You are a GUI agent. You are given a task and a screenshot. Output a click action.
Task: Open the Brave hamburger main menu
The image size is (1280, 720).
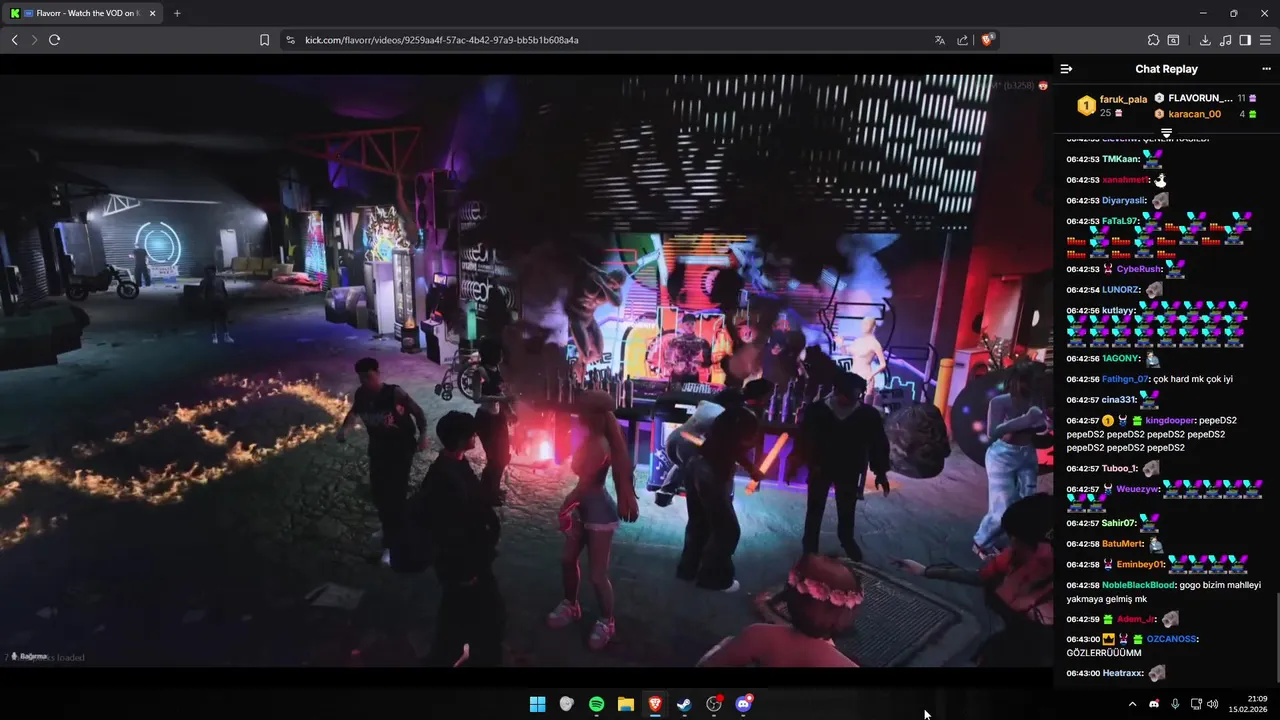[x=1265, y=40]
